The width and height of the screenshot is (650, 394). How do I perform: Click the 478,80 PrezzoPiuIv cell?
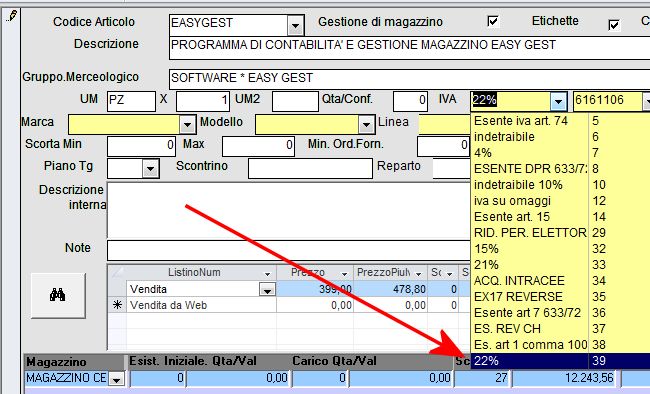click(390, 289)
